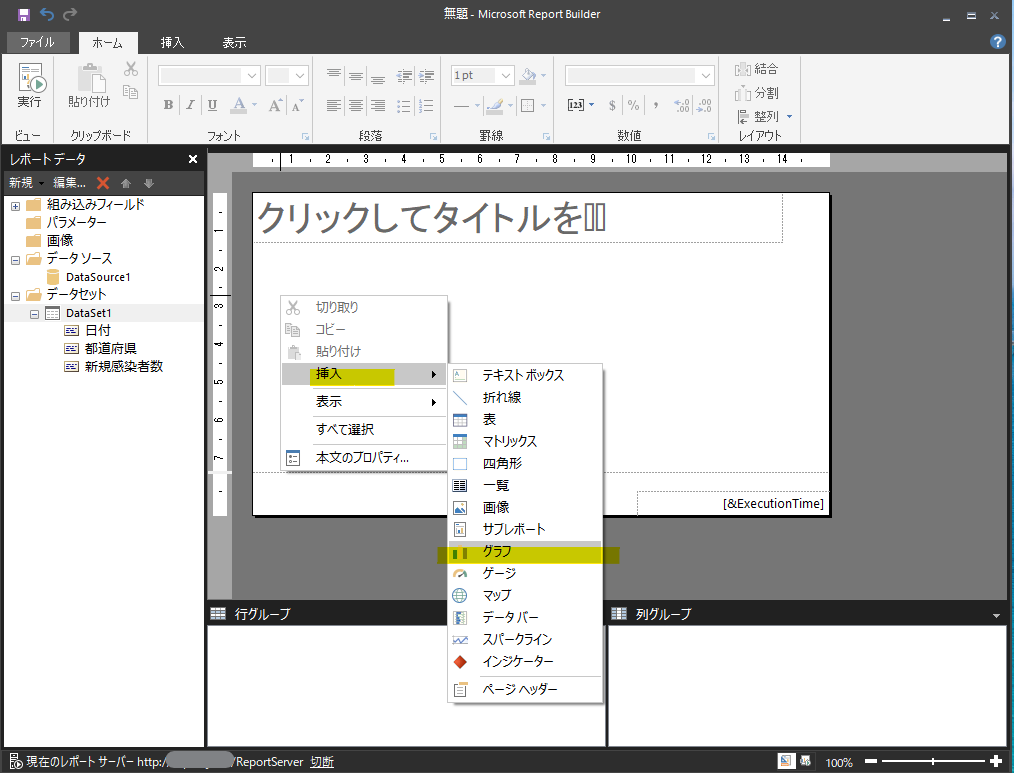The width and height of the screenshot is (1014, 773).
Task: Select the 都道府県 field in DataSet1
Action: (x=111, y=349)
